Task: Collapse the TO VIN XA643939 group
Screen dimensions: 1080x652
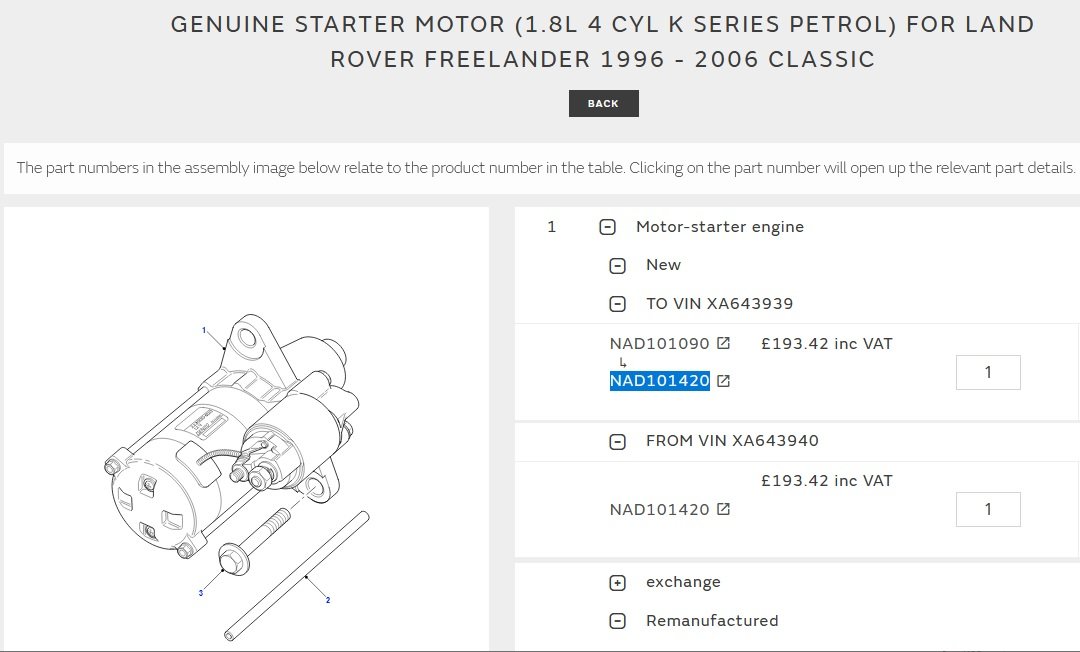Action: coord(618,304)
